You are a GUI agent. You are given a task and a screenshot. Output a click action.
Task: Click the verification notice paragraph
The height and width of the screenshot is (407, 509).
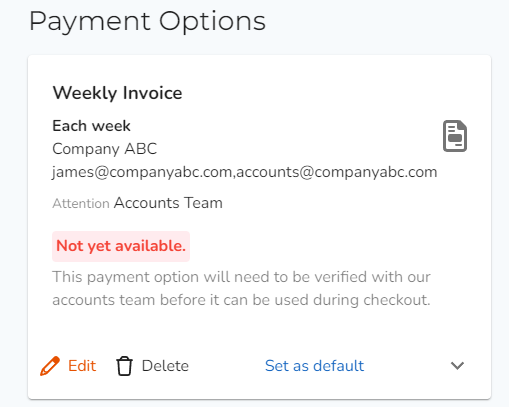pos(241,288)
